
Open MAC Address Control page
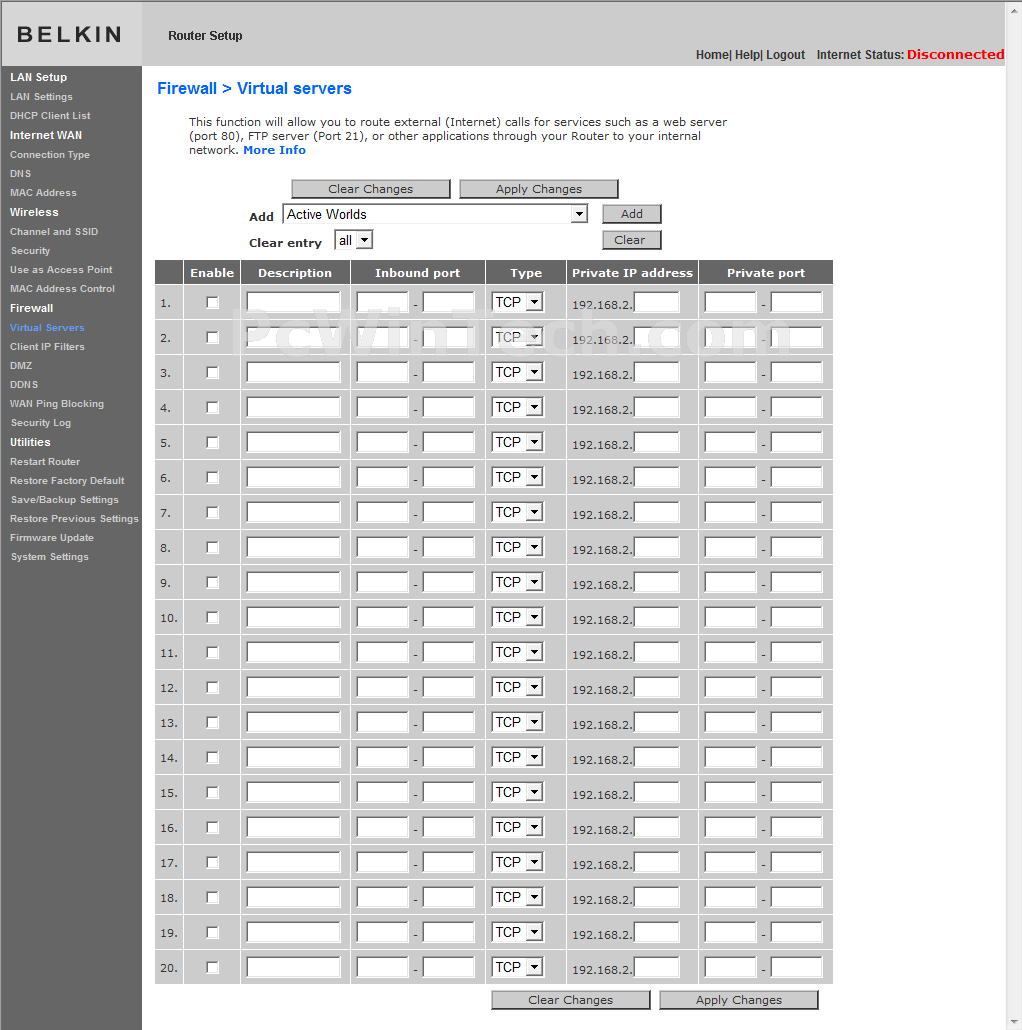[x=62, y=289]
